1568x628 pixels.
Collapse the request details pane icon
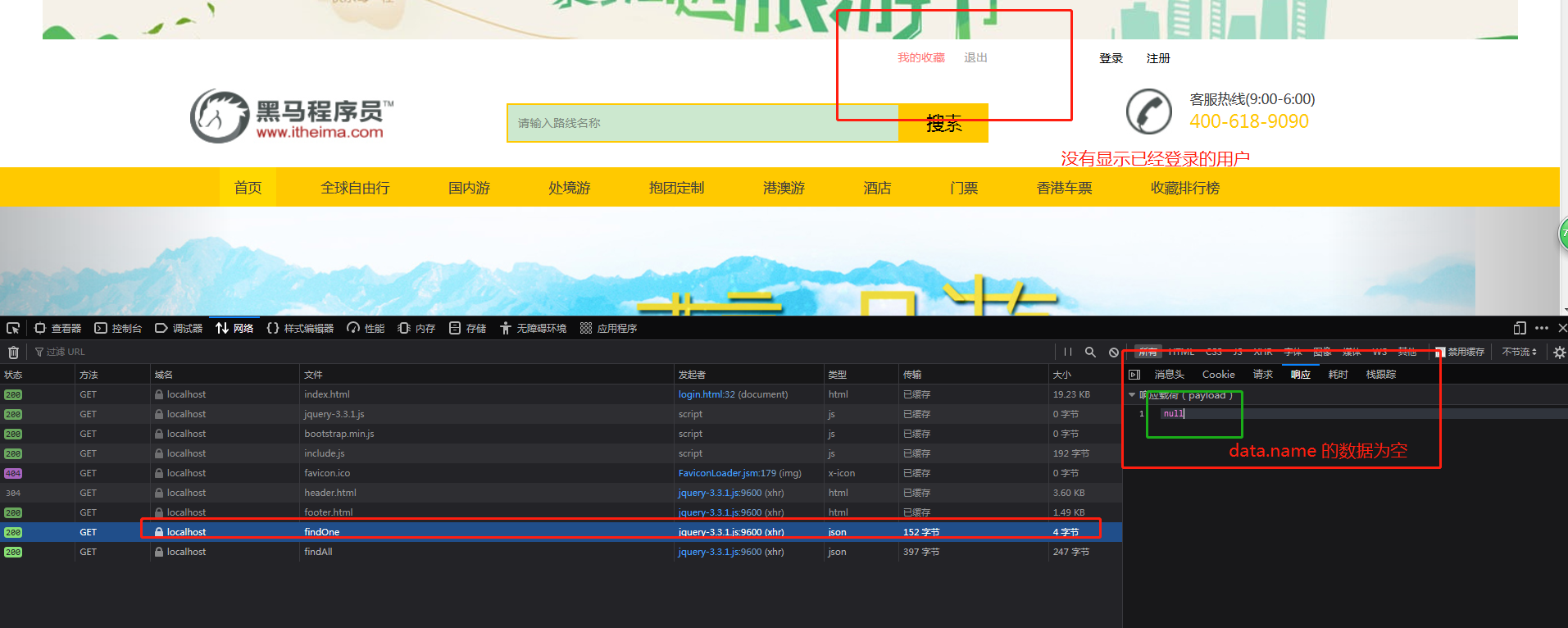[x=1134, y=375]
